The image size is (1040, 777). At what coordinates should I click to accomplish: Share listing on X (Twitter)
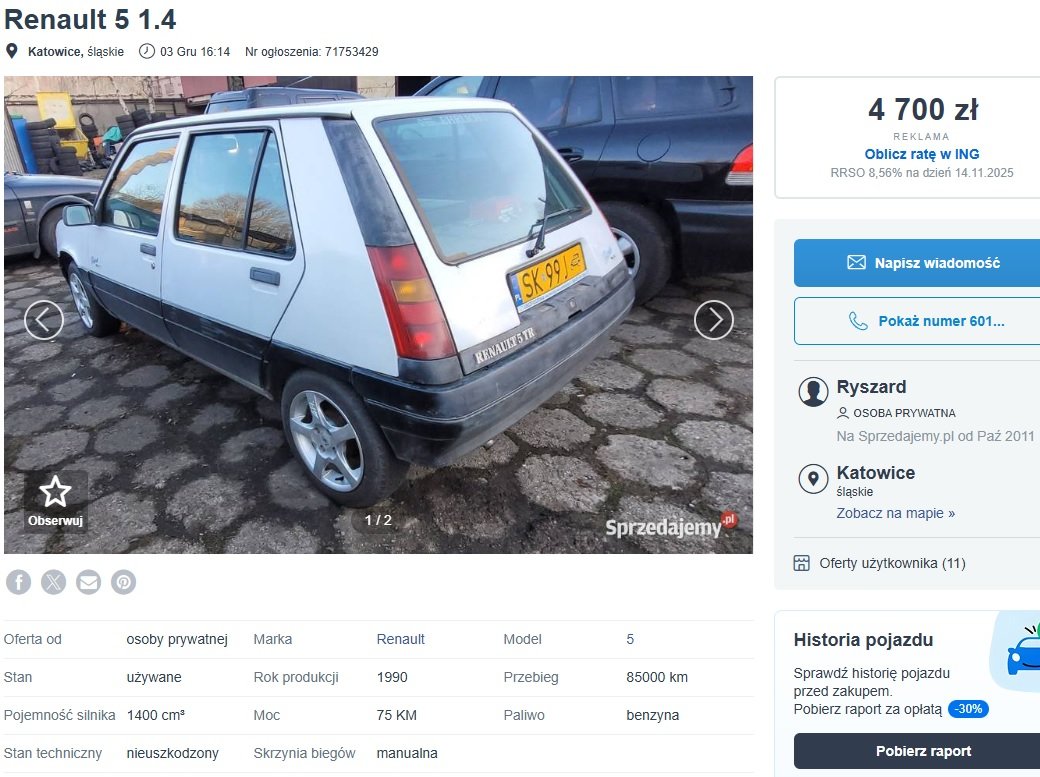click(54, 582)
